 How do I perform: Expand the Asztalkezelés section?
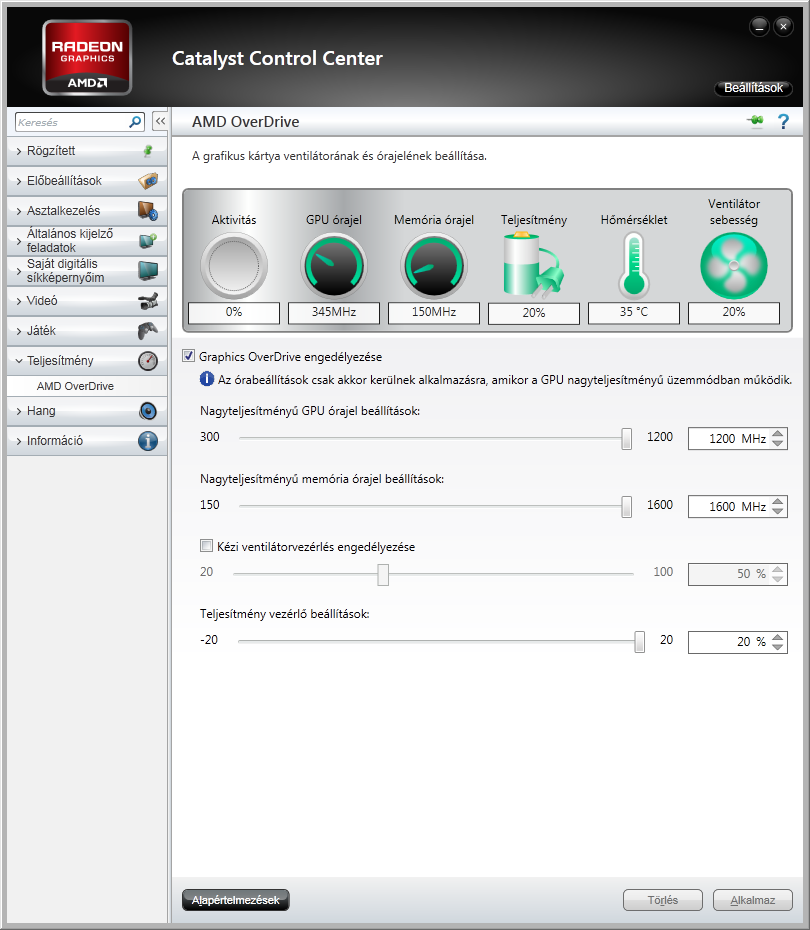(19, 211)
